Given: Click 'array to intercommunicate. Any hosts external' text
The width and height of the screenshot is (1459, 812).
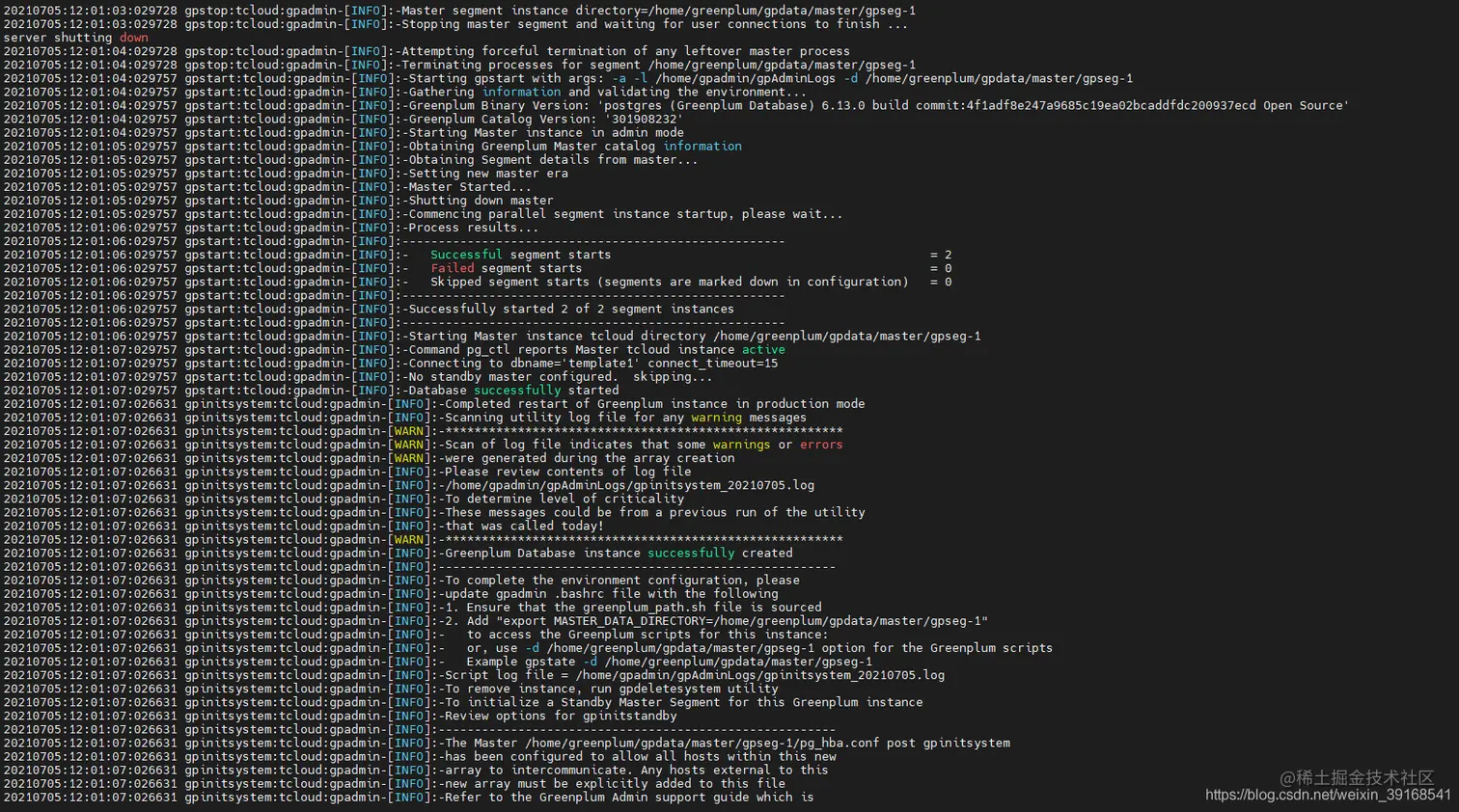Looking at the screenshot, I should click(x=608, y=770).
